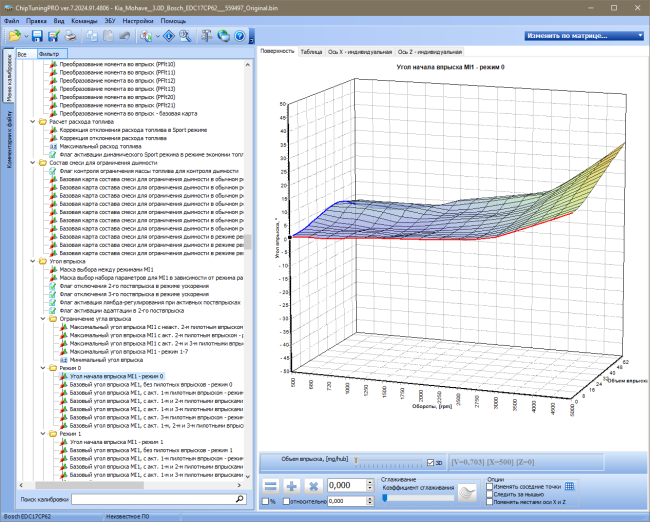Switch to the 'Ось Z - индивидуальная' tab
Screen dimensions: 650x522
tap(429, 52)
